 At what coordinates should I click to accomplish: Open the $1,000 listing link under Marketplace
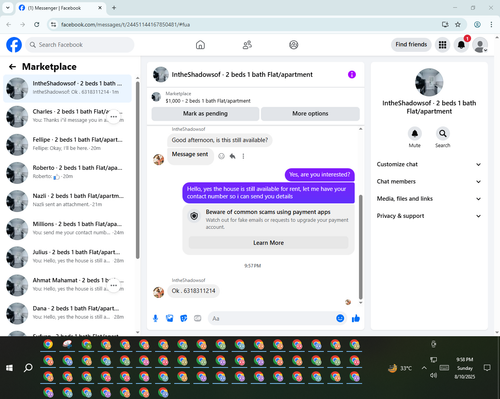[x=208, y=101]
